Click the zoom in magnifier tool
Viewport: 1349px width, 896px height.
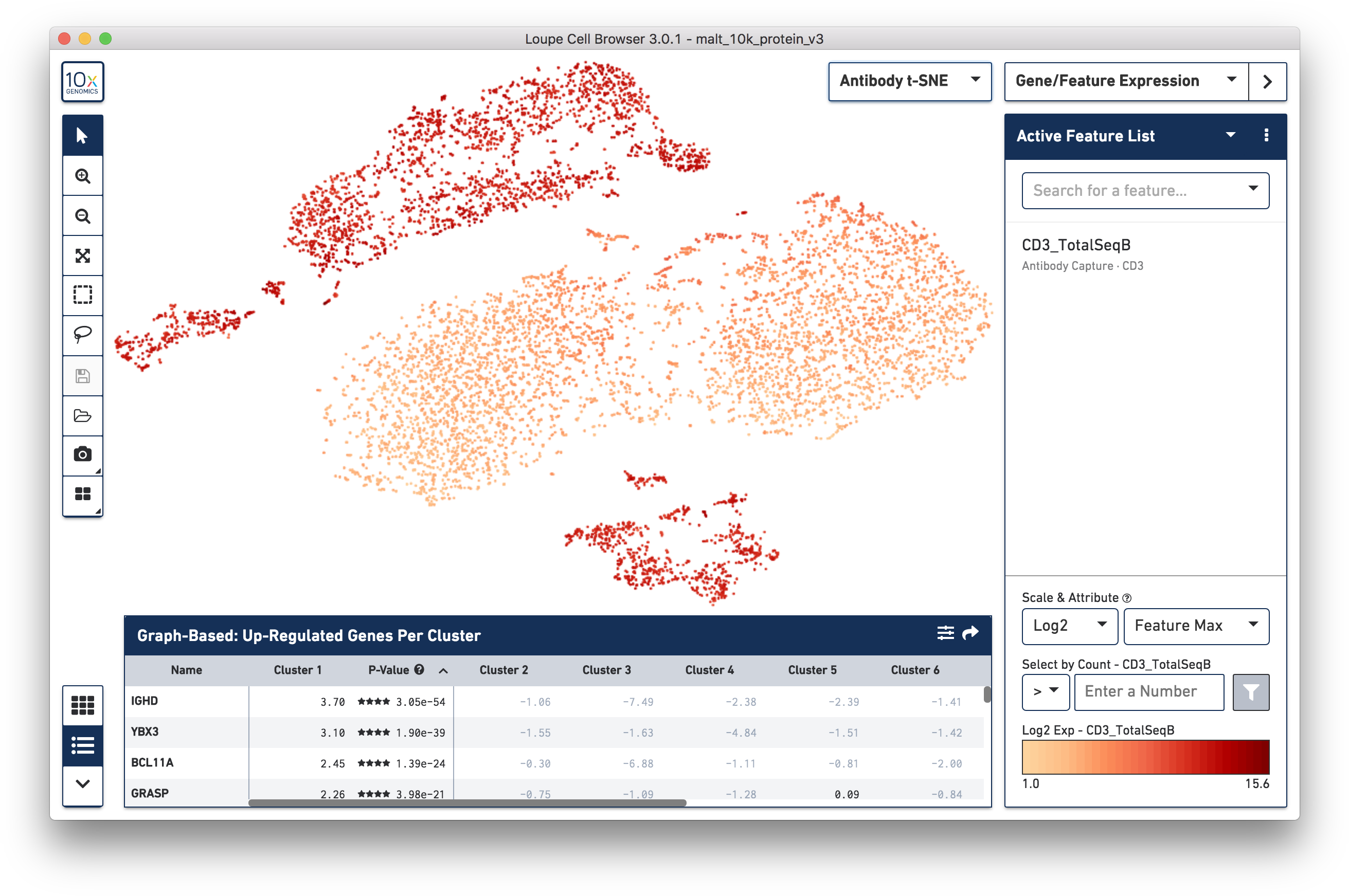[x=82, y=176]
